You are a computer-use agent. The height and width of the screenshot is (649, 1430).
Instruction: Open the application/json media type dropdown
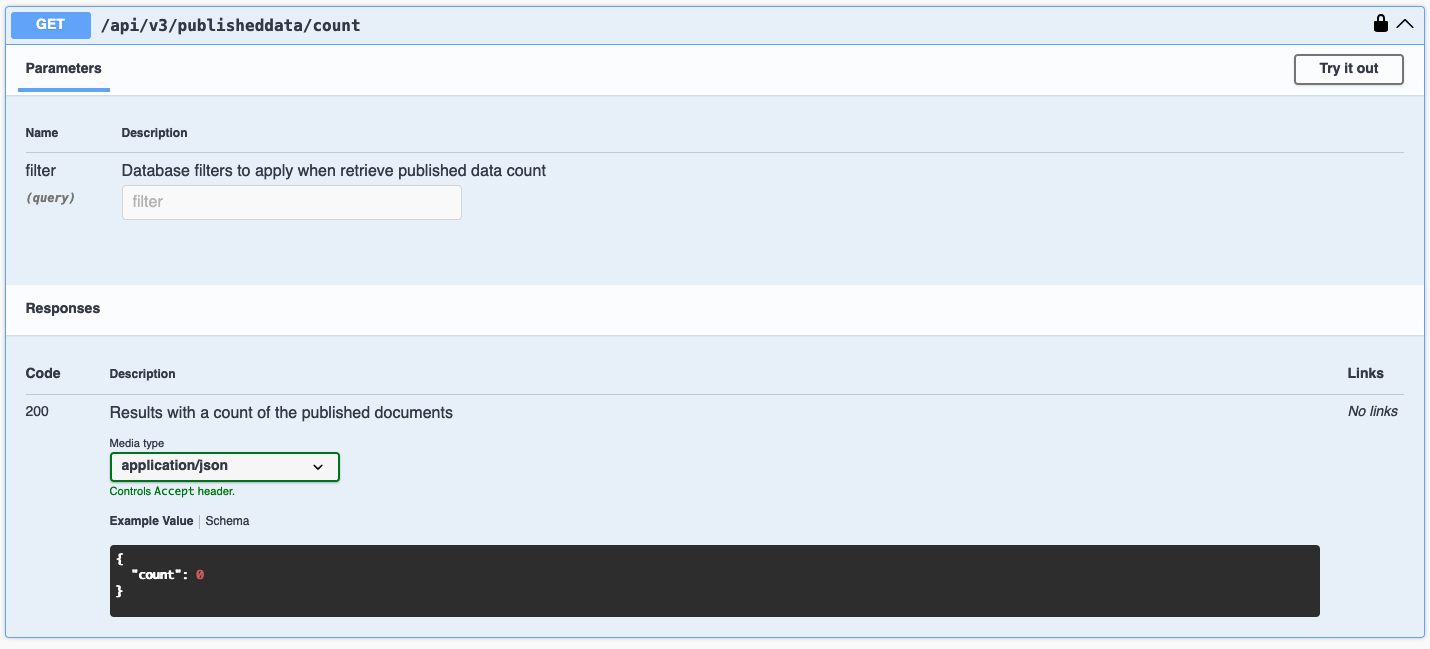[x=224, y=466]
